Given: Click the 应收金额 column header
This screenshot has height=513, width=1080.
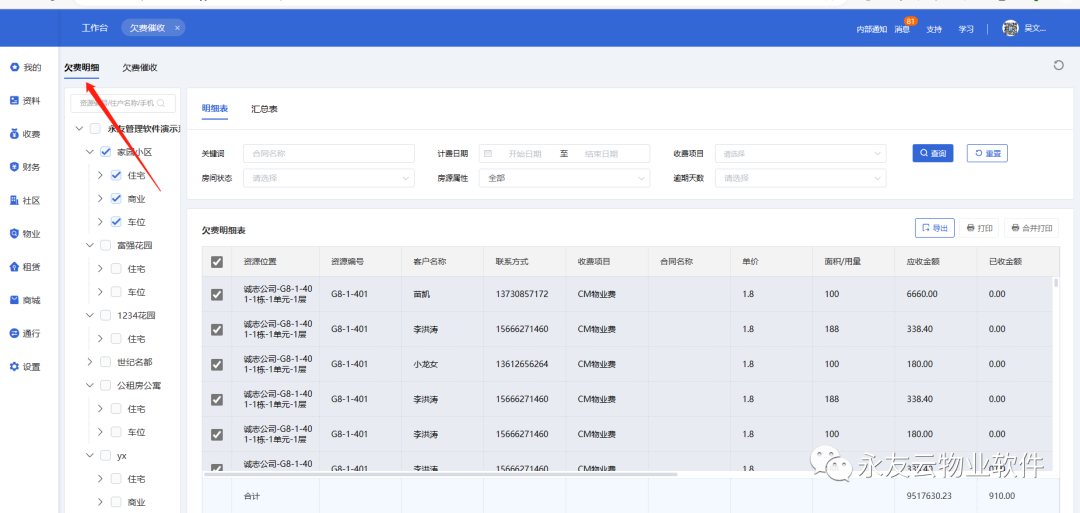Looking at the screenshot, I should point(923,262).
